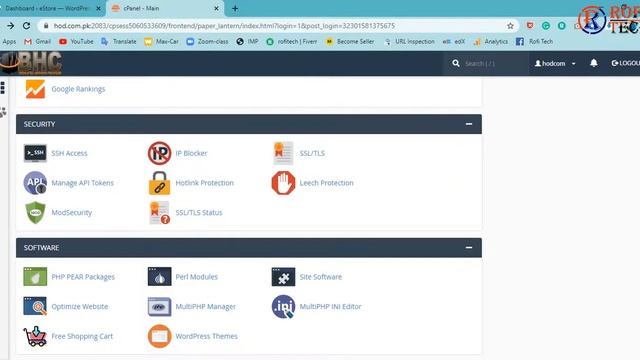The image size is (640, 360).
Task: Click the SSH Access link text
Action: click(69, 153)
